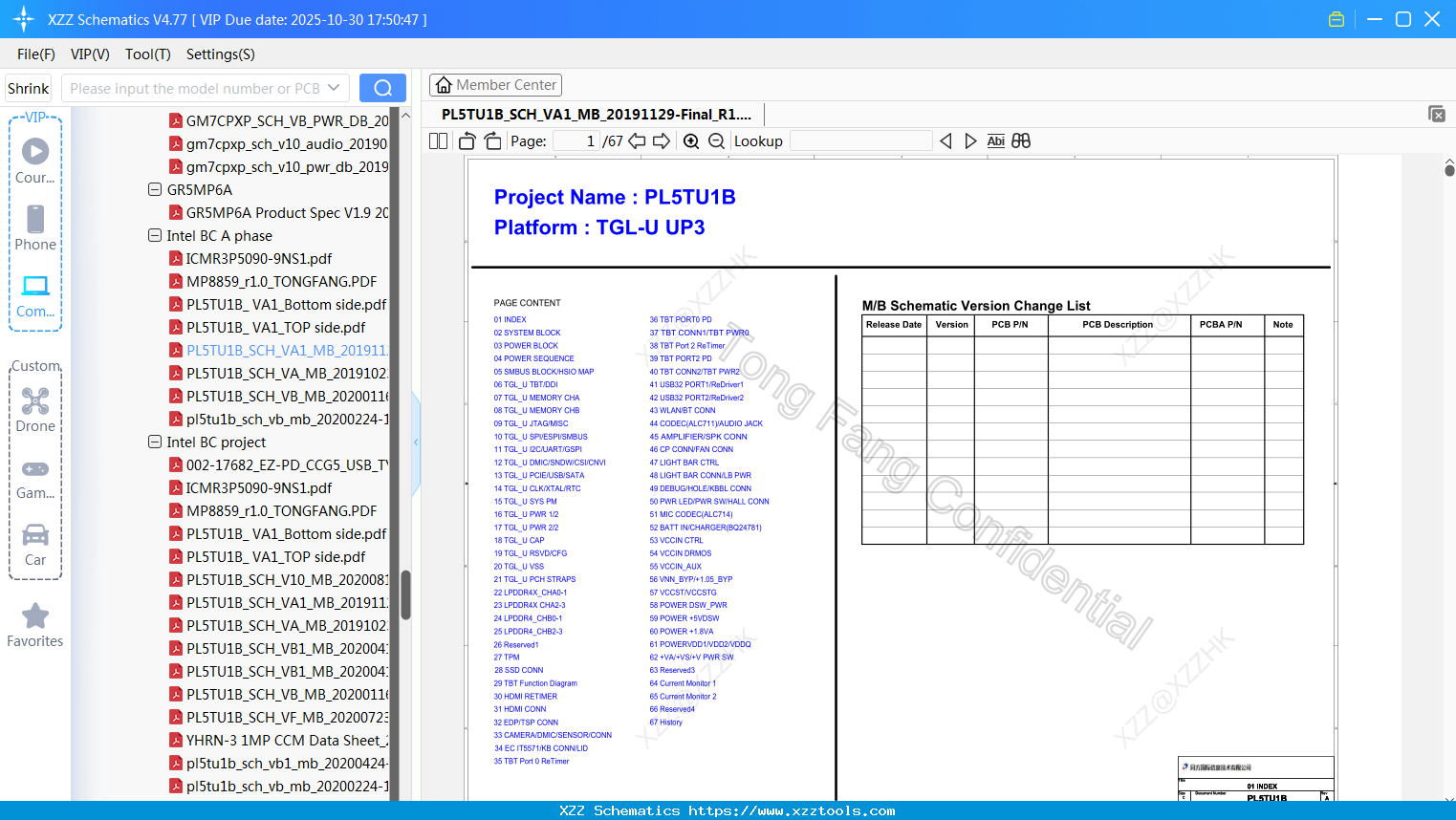
Task: Zoom in on the schematic
Action: pyautogui.click(x=691, y=141)
